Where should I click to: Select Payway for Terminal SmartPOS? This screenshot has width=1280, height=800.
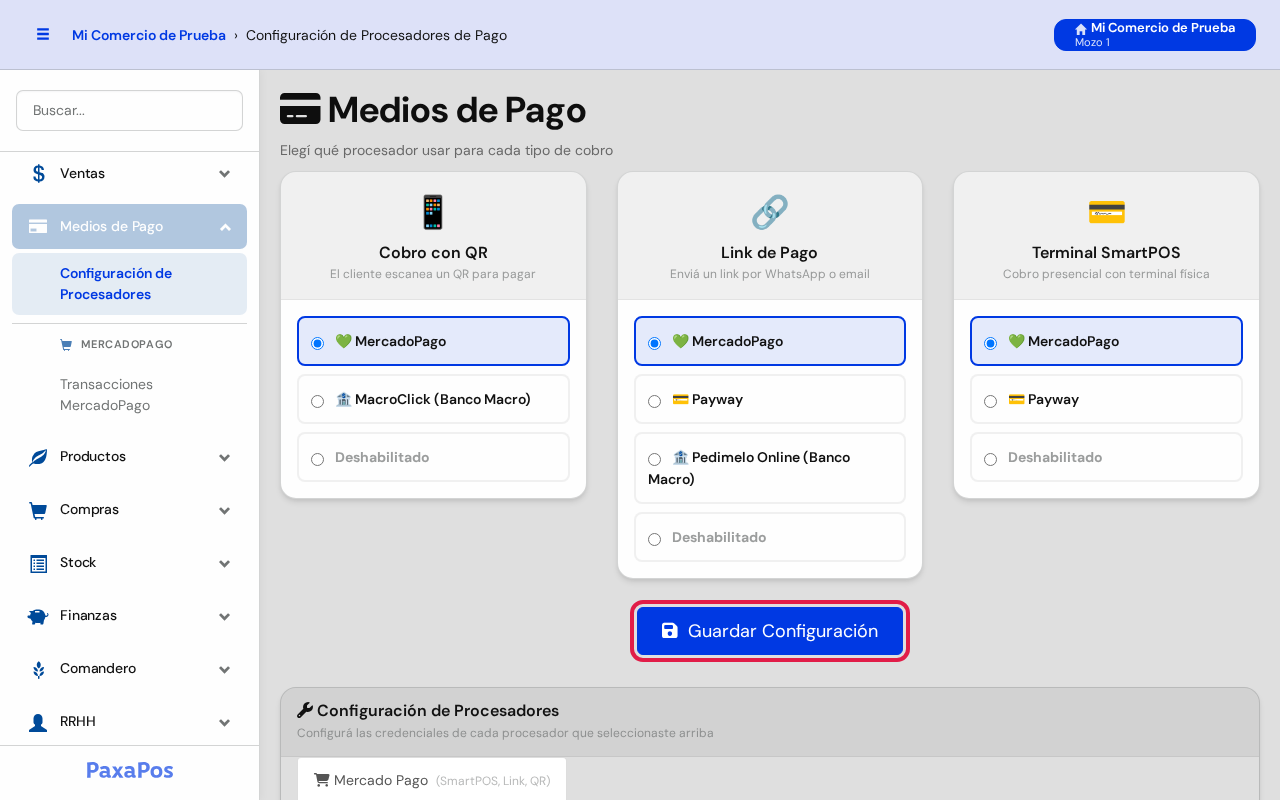(x=1107, y=399)
